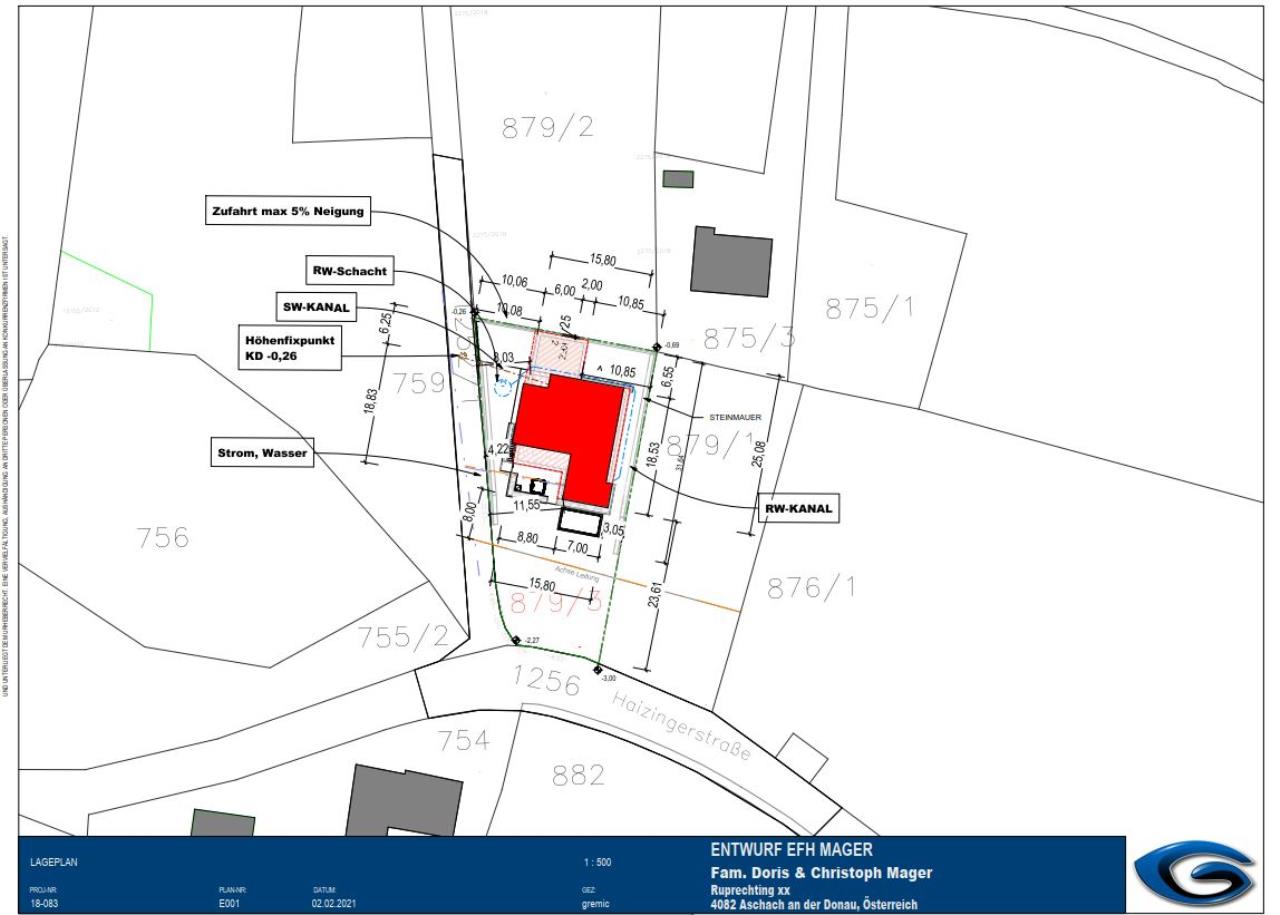Select the gray building near parcel 875/3

733,257
